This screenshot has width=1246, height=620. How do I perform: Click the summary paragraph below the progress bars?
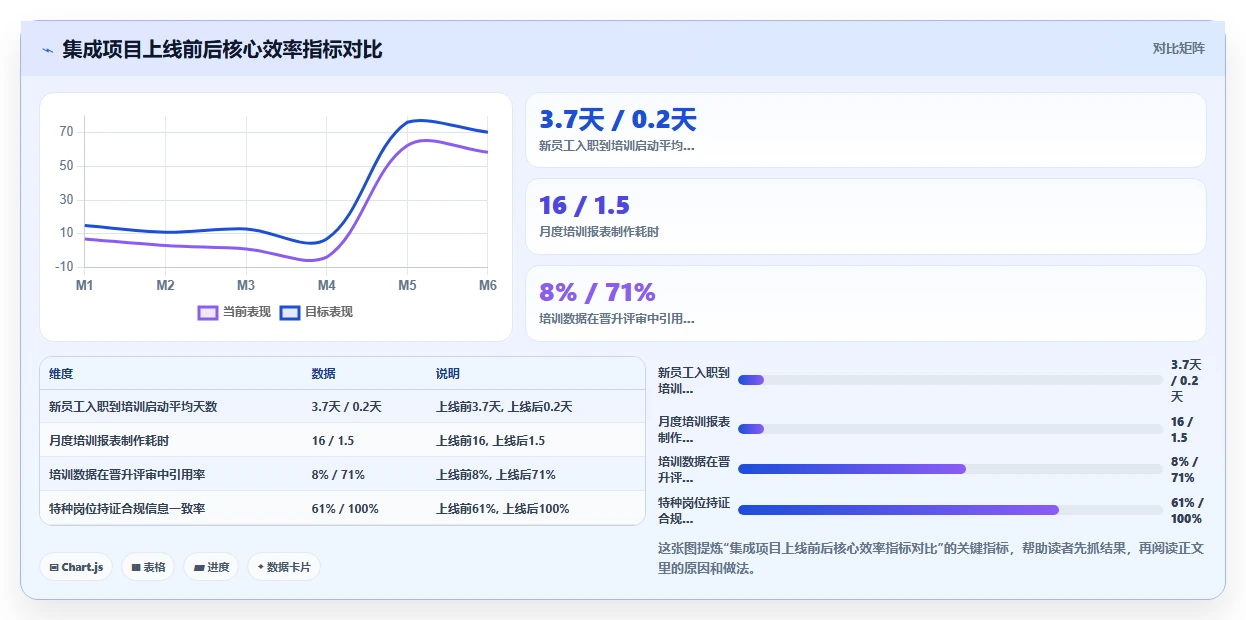point(931,558)
